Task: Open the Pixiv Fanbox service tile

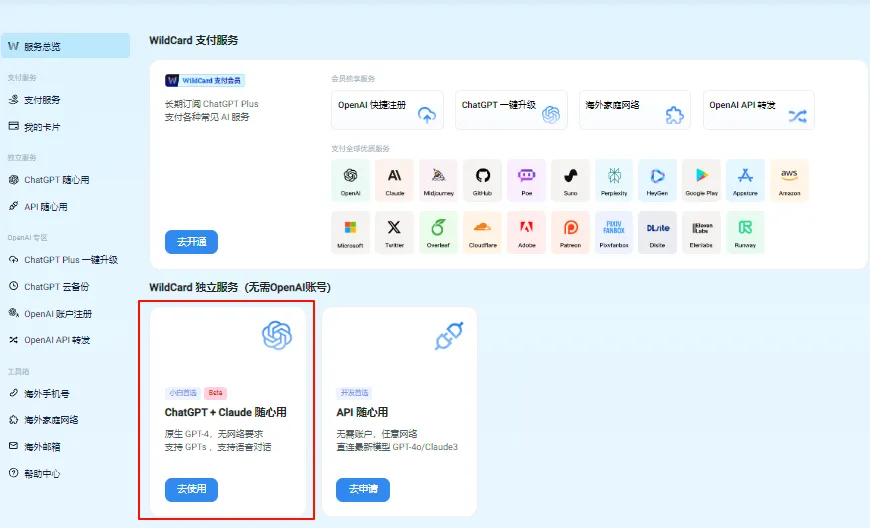Action: (614, 232)
